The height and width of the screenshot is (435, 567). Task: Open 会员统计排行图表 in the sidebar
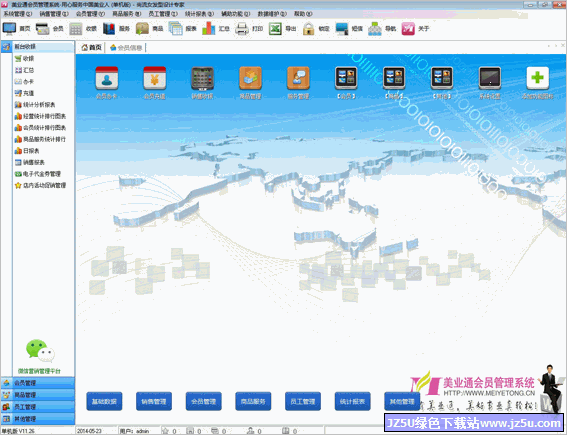point(40,128)
